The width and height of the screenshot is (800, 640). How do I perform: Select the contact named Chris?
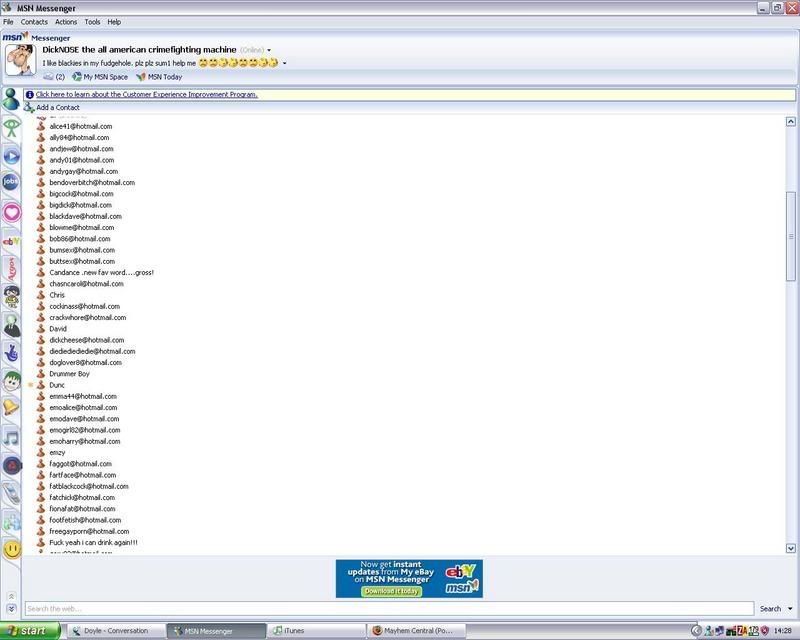(x=57, y=295)
